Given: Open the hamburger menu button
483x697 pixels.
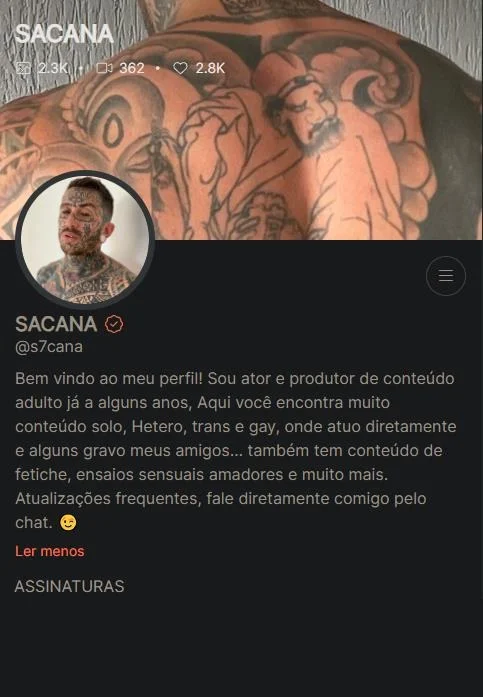Looking at the screenshot, I should coord(446,276).
